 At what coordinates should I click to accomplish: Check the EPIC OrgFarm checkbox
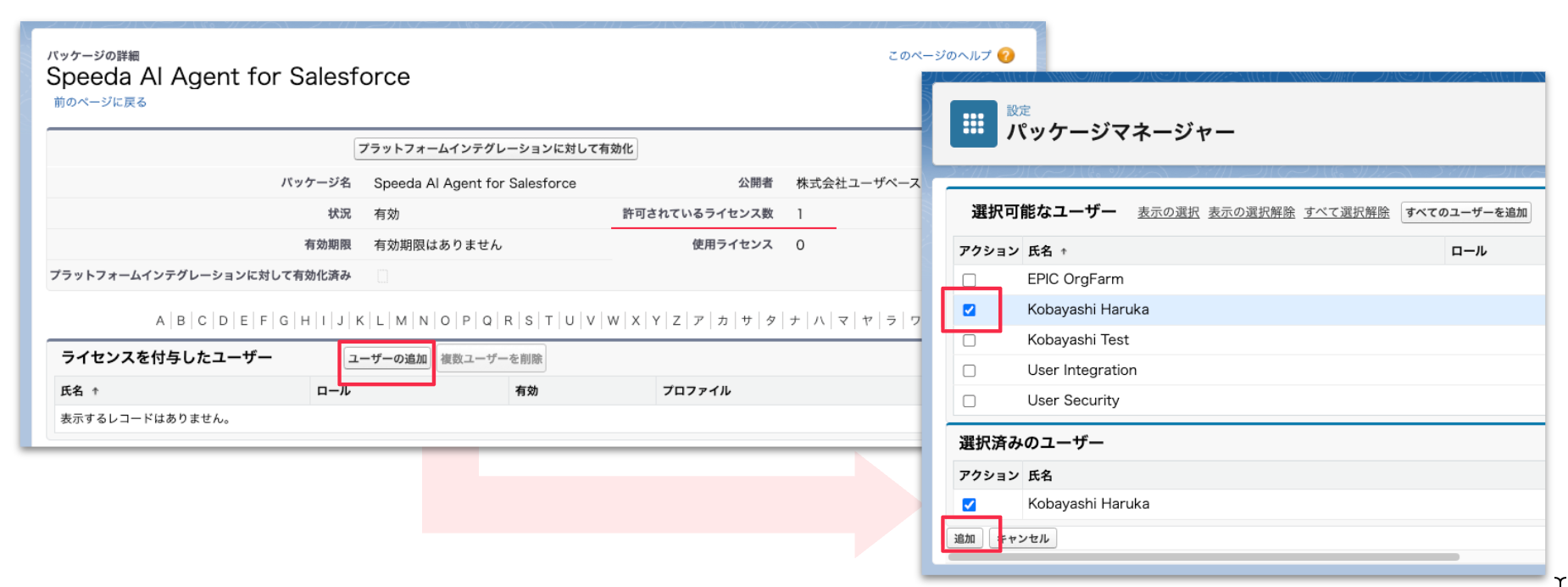click(x=969, y=280)
